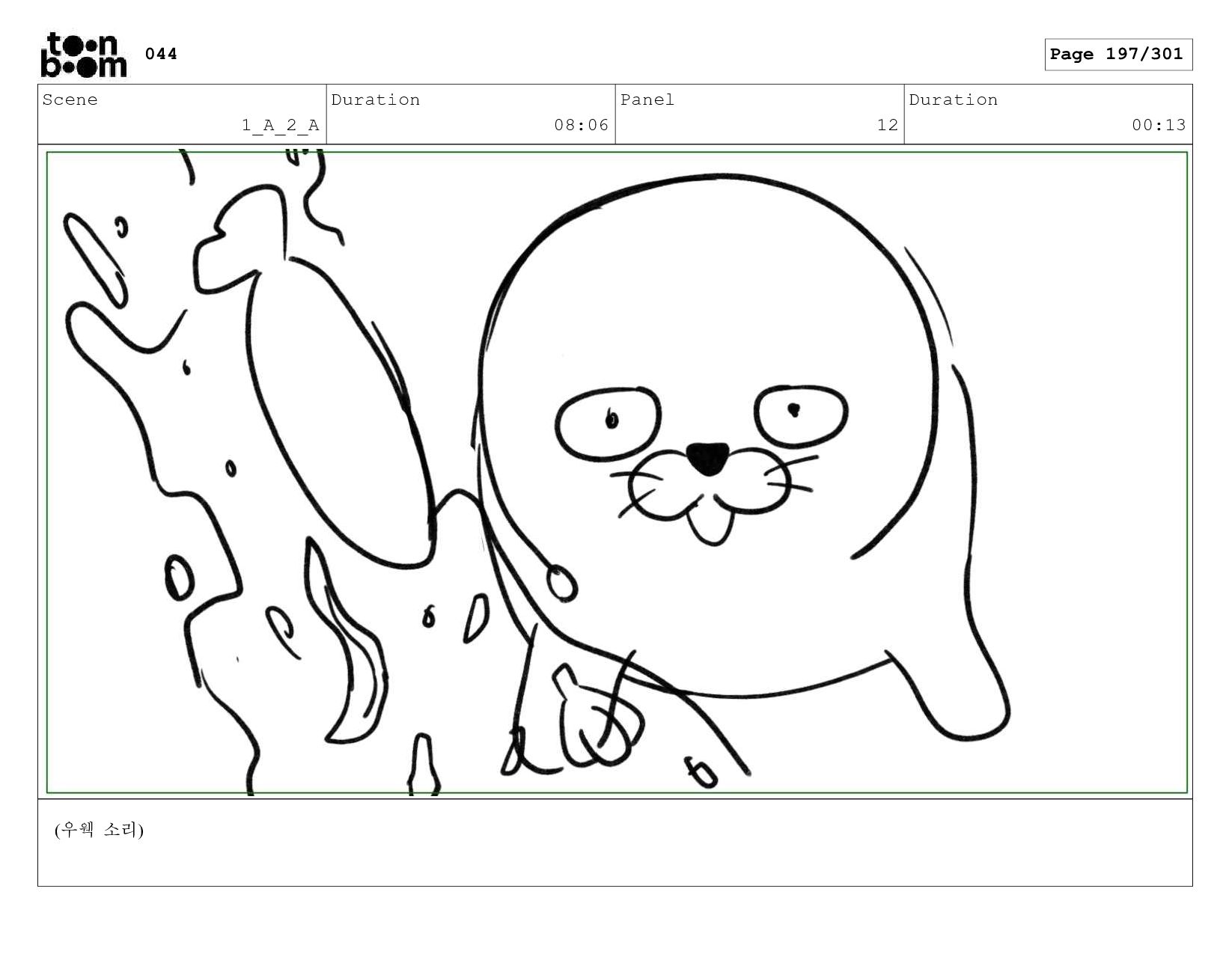
Task: Click the Panel header label
Action: click(x=647, y=100)
